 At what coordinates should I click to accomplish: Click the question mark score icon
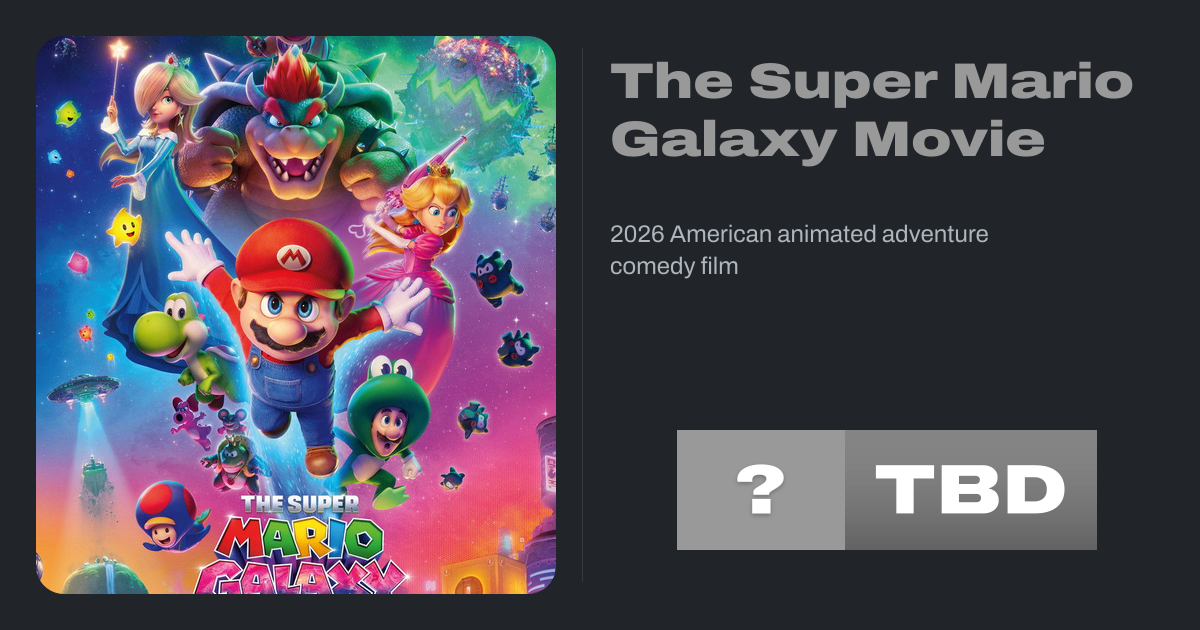(760, 490)
